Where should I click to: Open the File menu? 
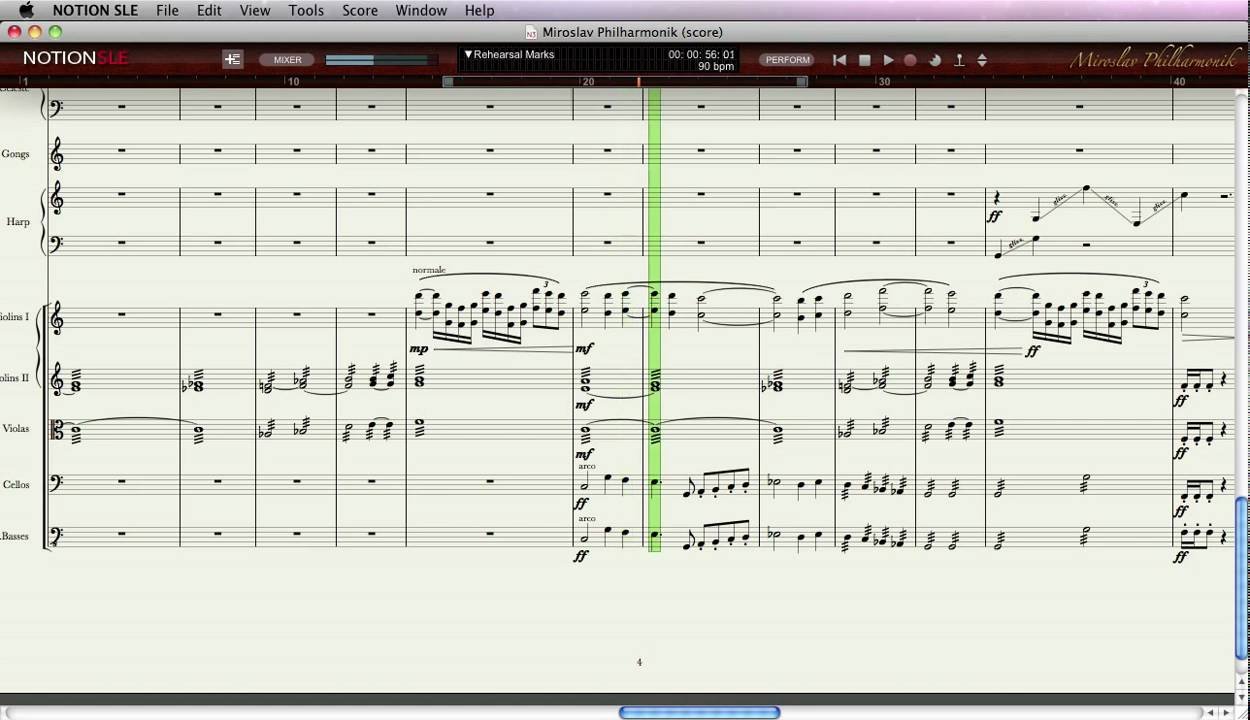[x=167, y=10]
